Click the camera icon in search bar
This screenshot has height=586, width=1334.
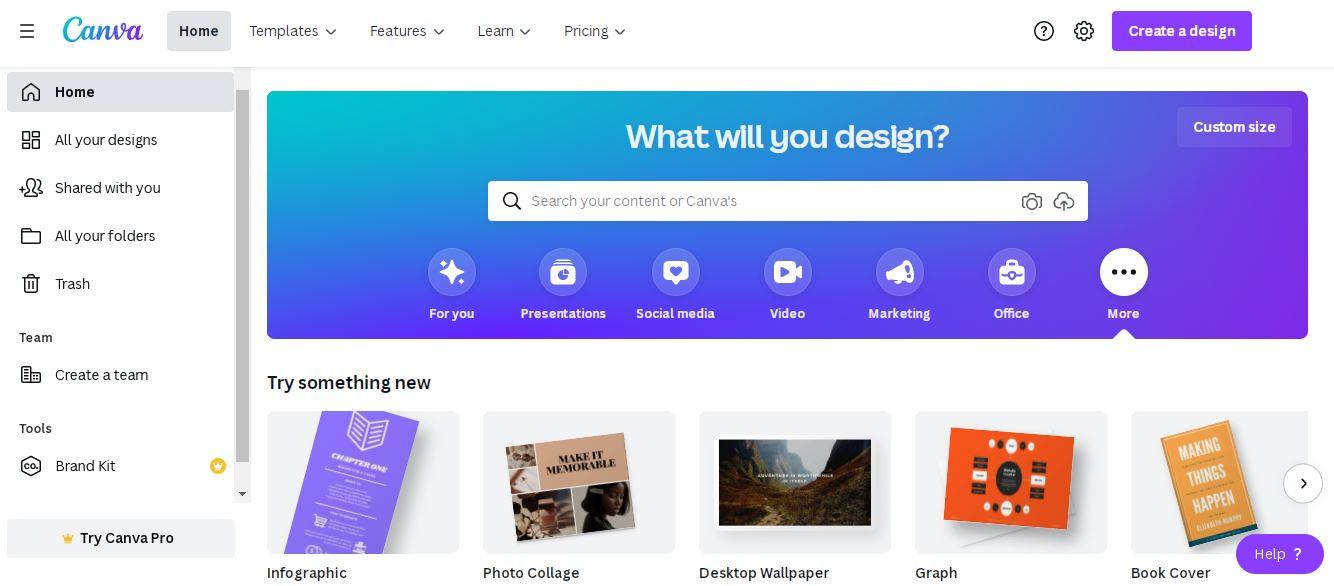pyautogui.click(x=1032, y=201)
